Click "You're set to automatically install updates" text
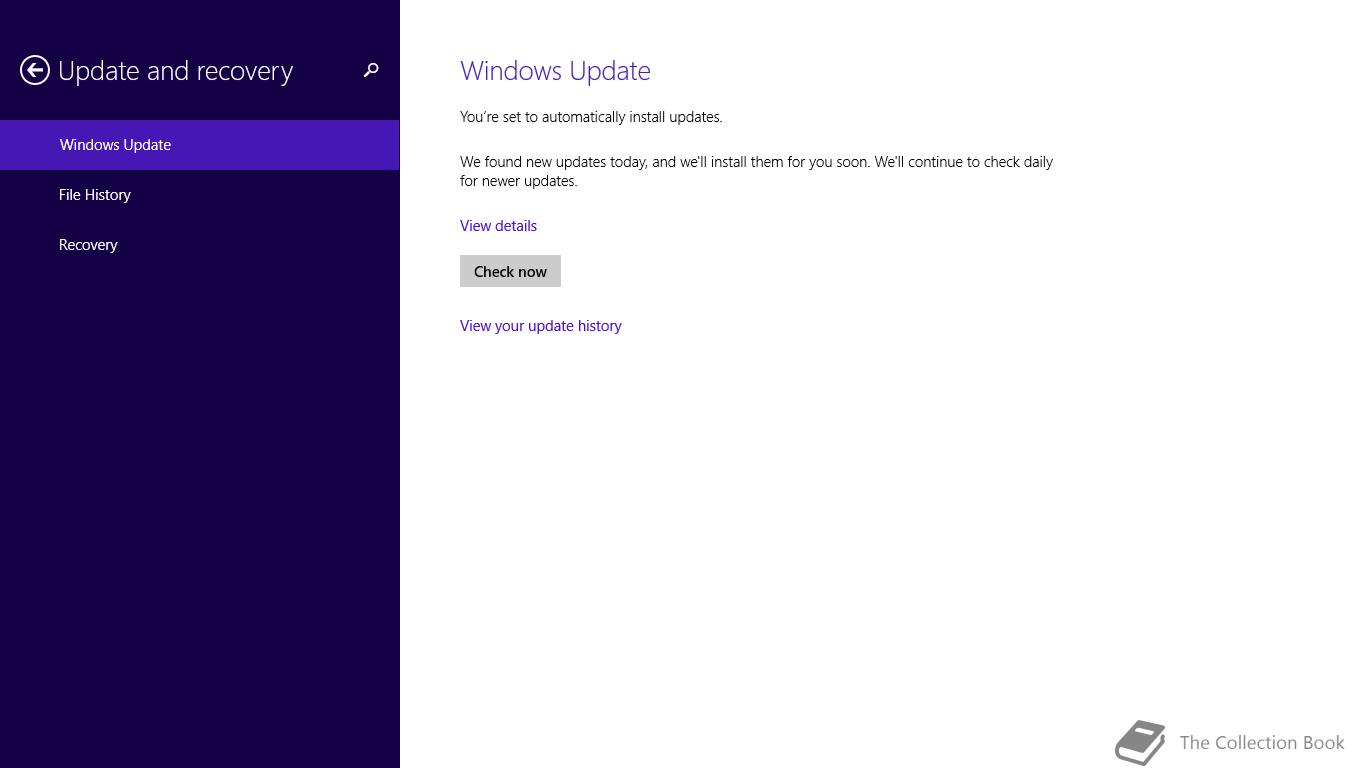1366x768 pixels. tap(591, 117)
